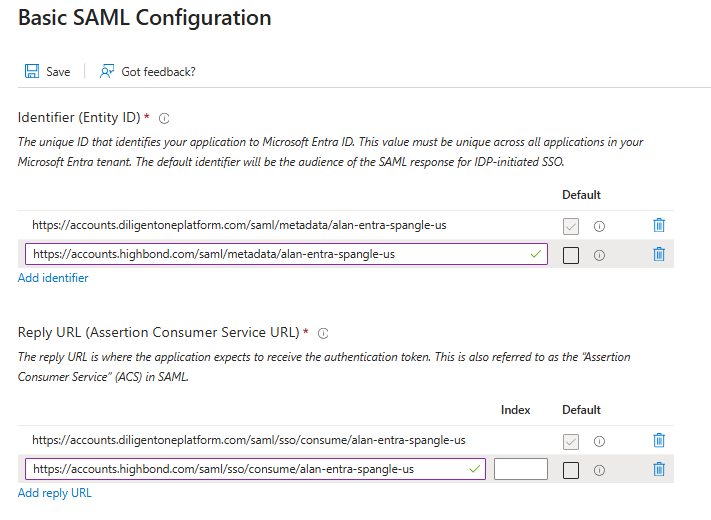Delete the highbond metadata identifier row

click(659, 254)
